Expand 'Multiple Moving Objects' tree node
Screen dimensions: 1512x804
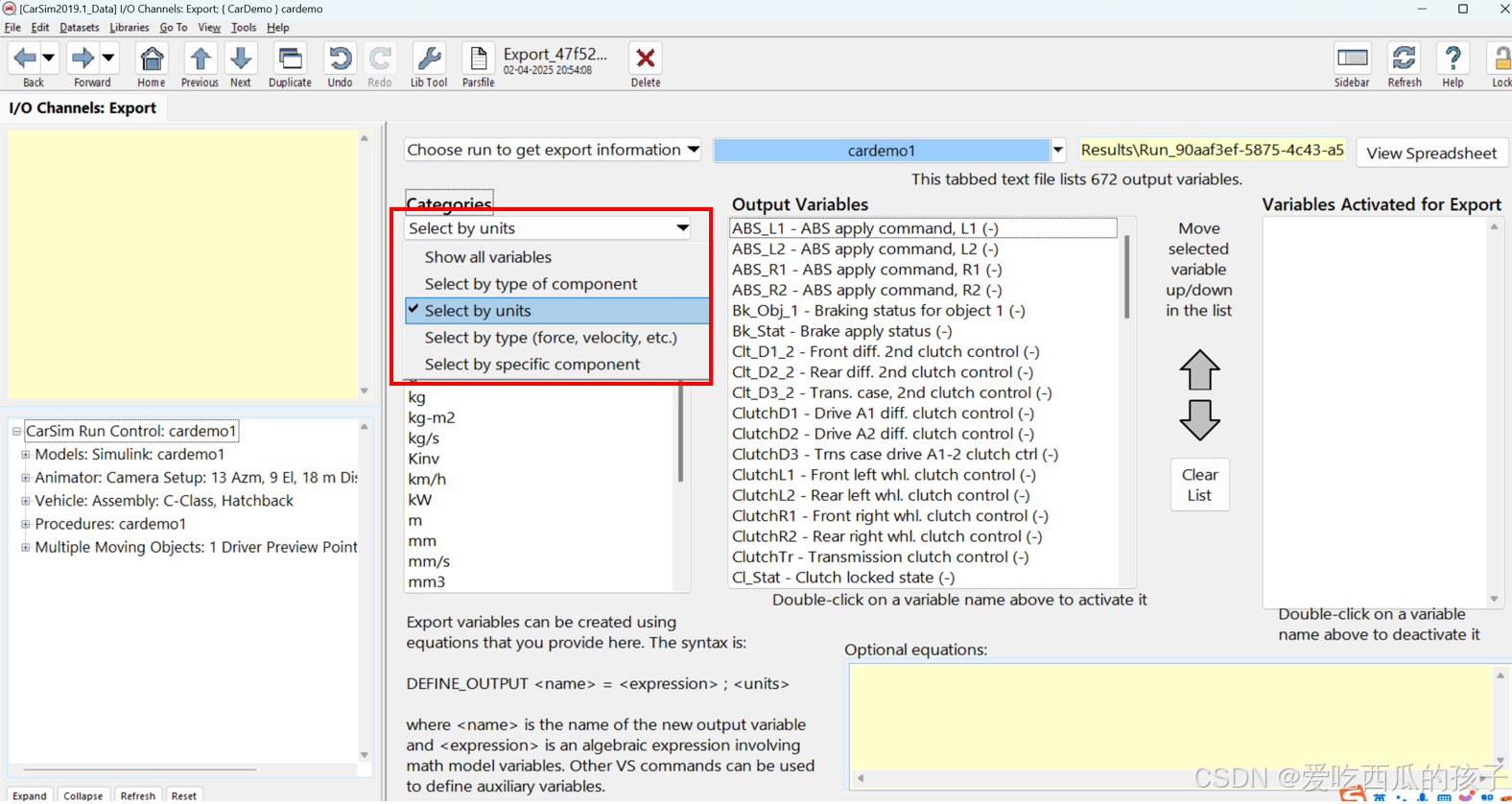pyautogui.click(x=25, y=548)
